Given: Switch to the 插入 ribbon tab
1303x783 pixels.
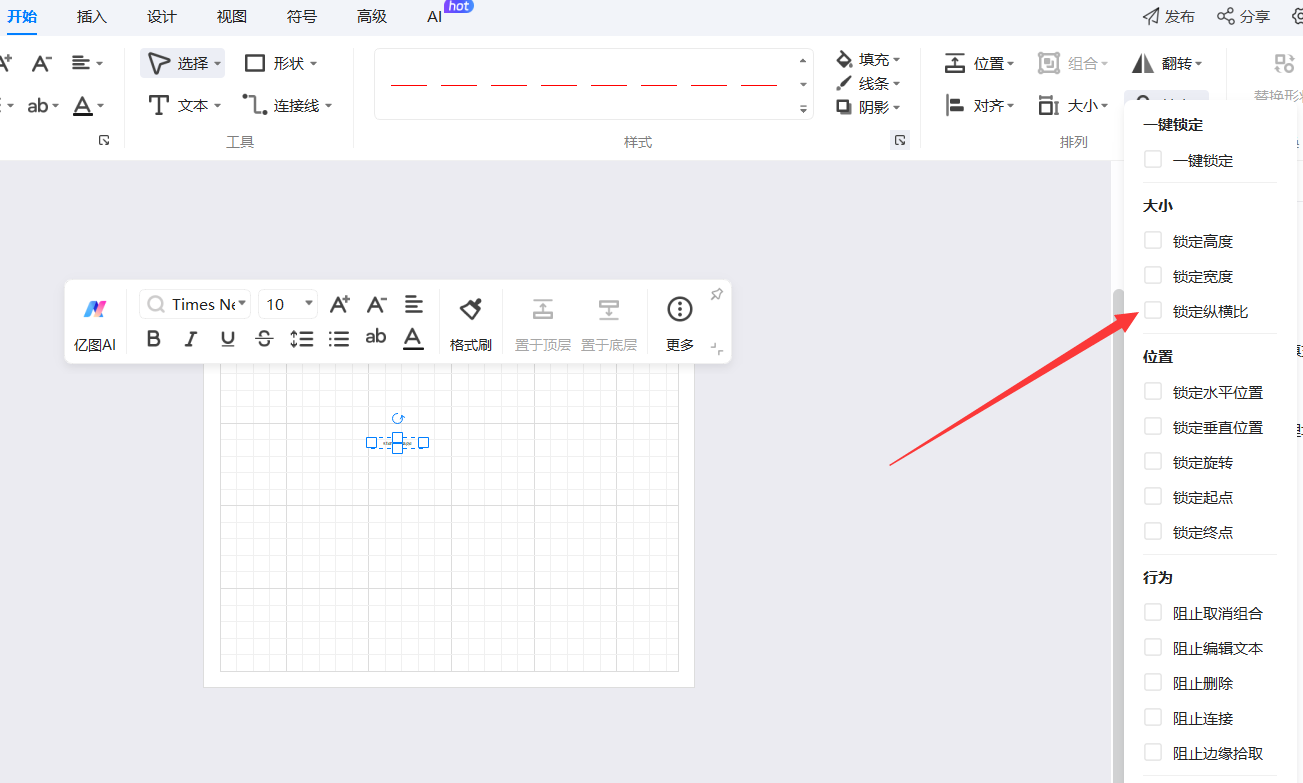Looking at the screenshot, I should pos(92,17).
